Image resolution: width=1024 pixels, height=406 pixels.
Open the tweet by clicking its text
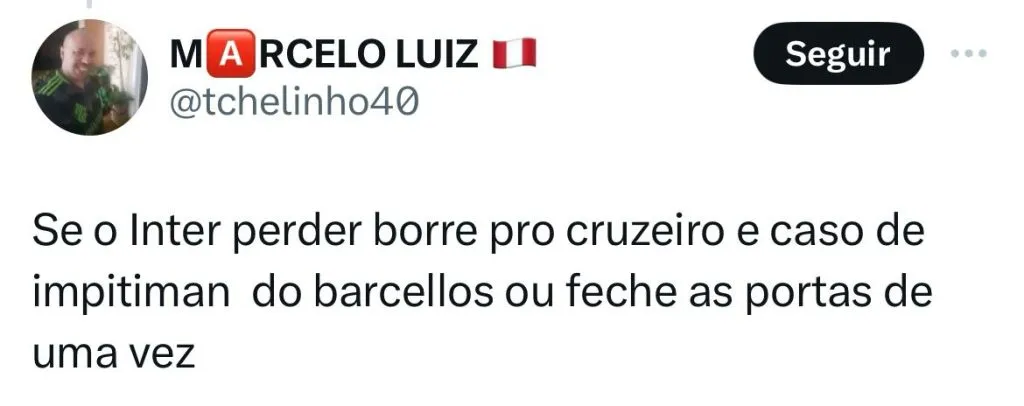coord(482,294)
